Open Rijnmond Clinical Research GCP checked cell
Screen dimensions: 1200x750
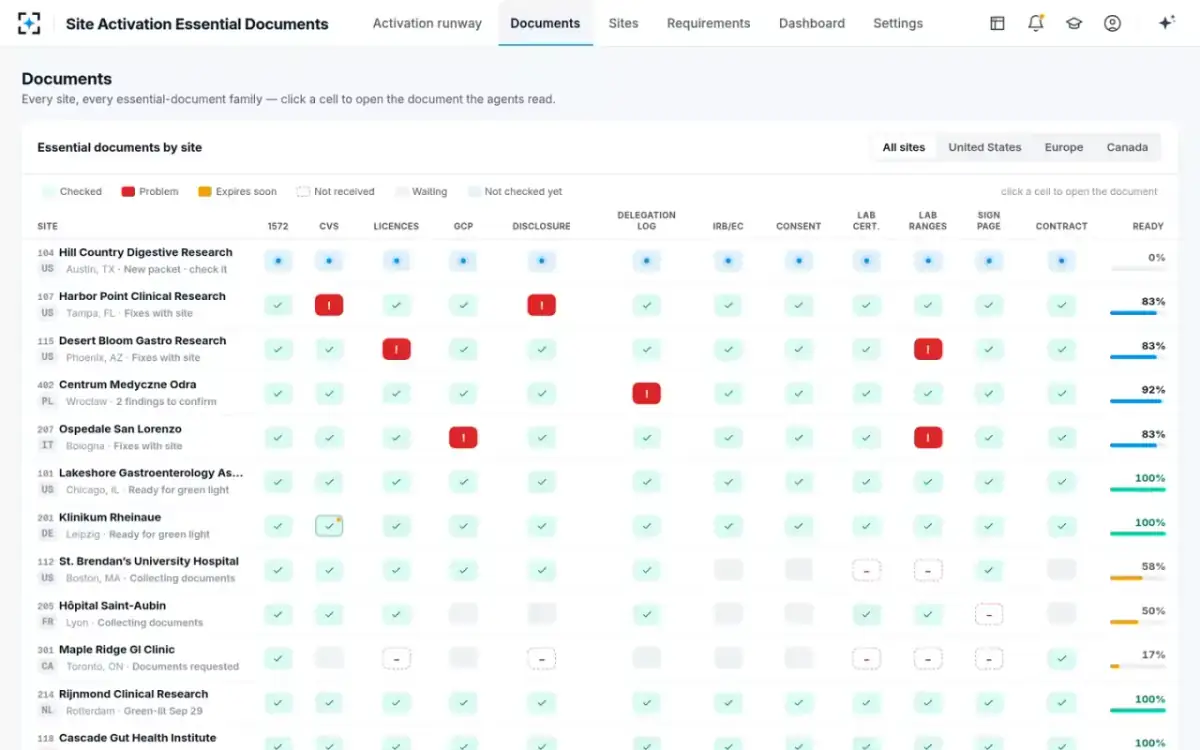coord(463,702)
